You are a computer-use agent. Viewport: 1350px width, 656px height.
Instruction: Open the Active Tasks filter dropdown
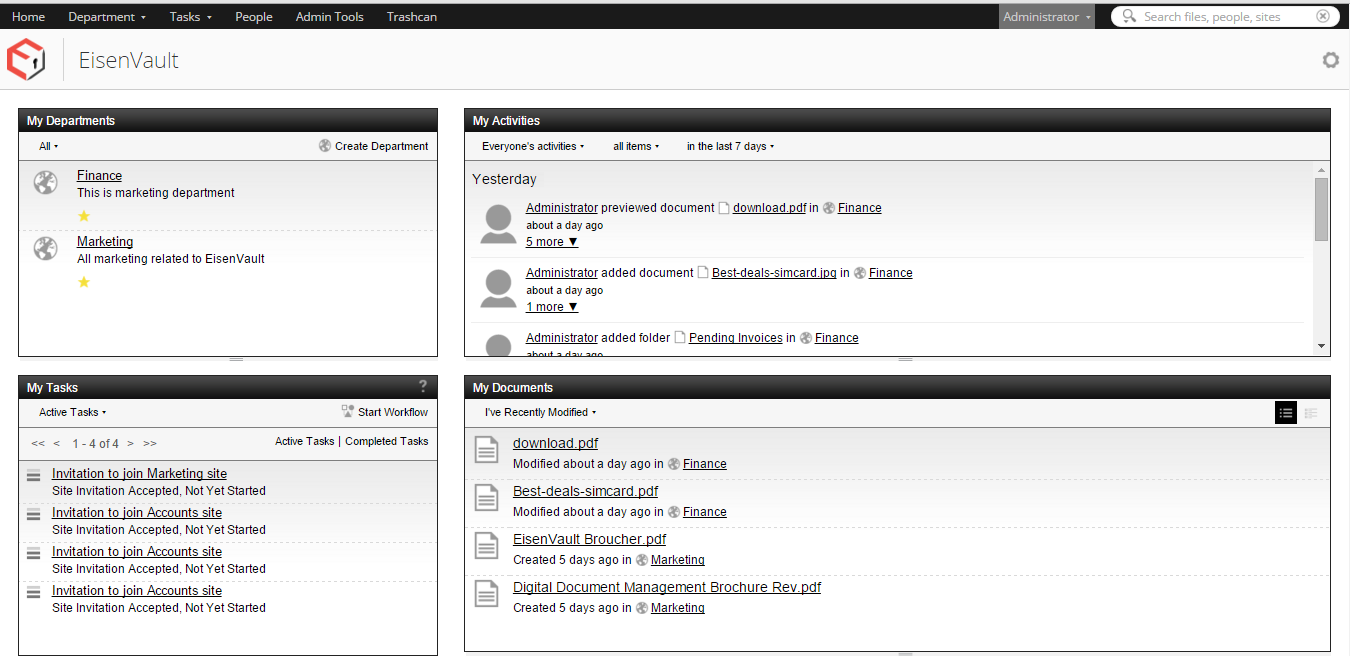pyautogui.click(x=72, y=412)
